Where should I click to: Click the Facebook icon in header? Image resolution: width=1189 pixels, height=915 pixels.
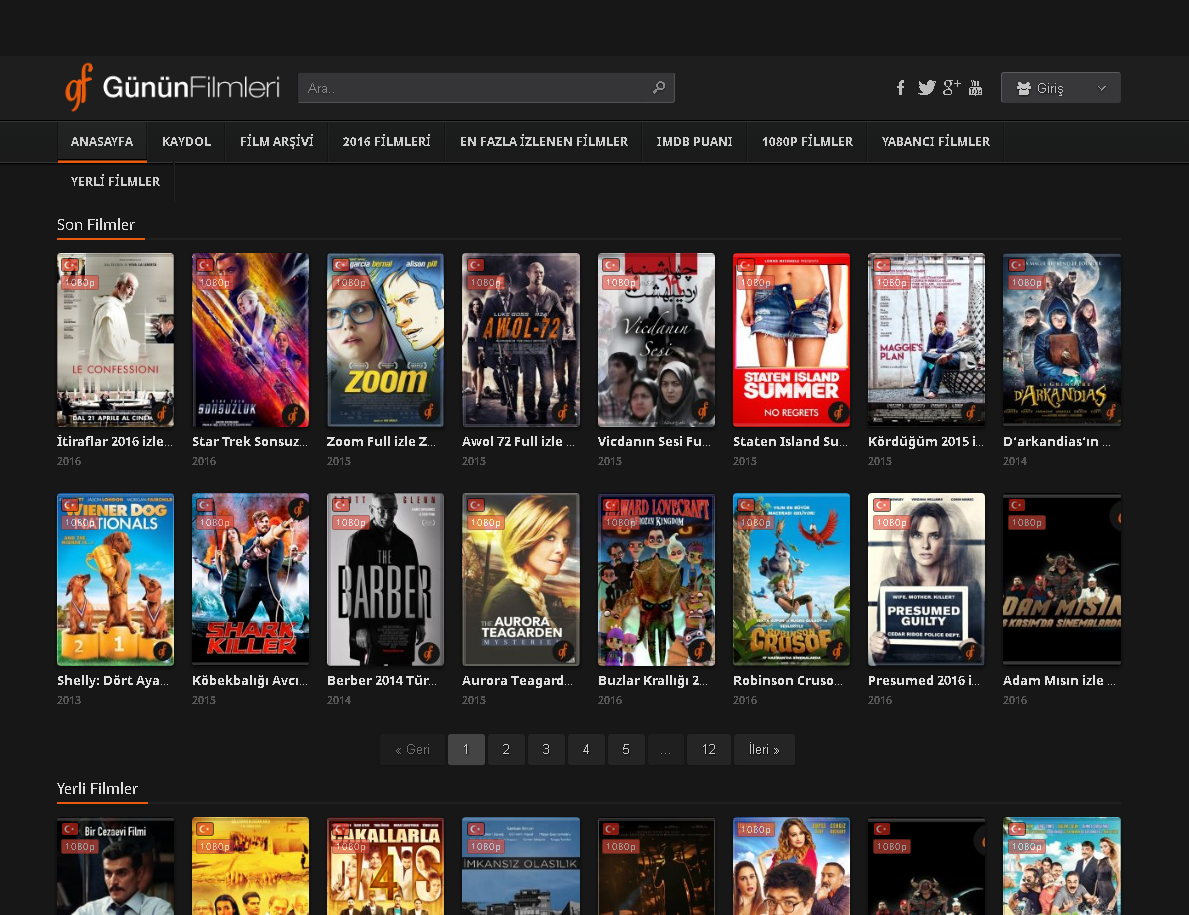point(900,88)
